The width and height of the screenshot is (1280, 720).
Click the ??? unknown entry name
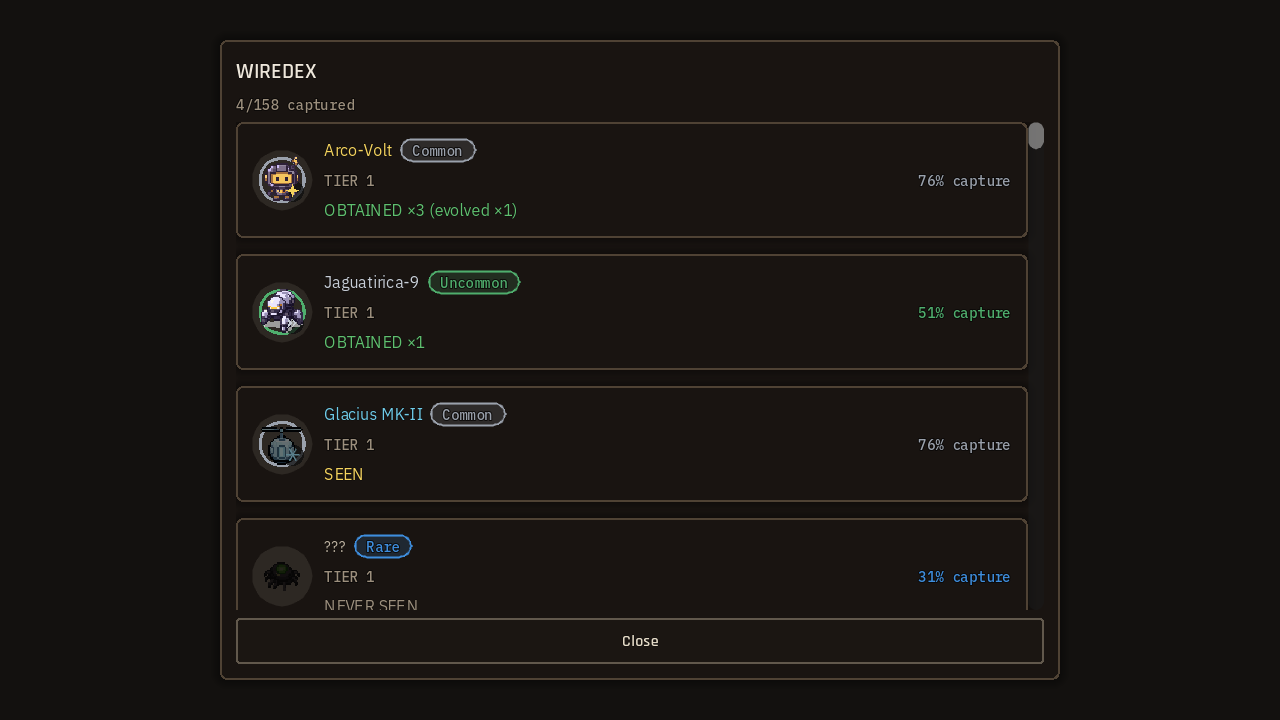coord(335,546)
